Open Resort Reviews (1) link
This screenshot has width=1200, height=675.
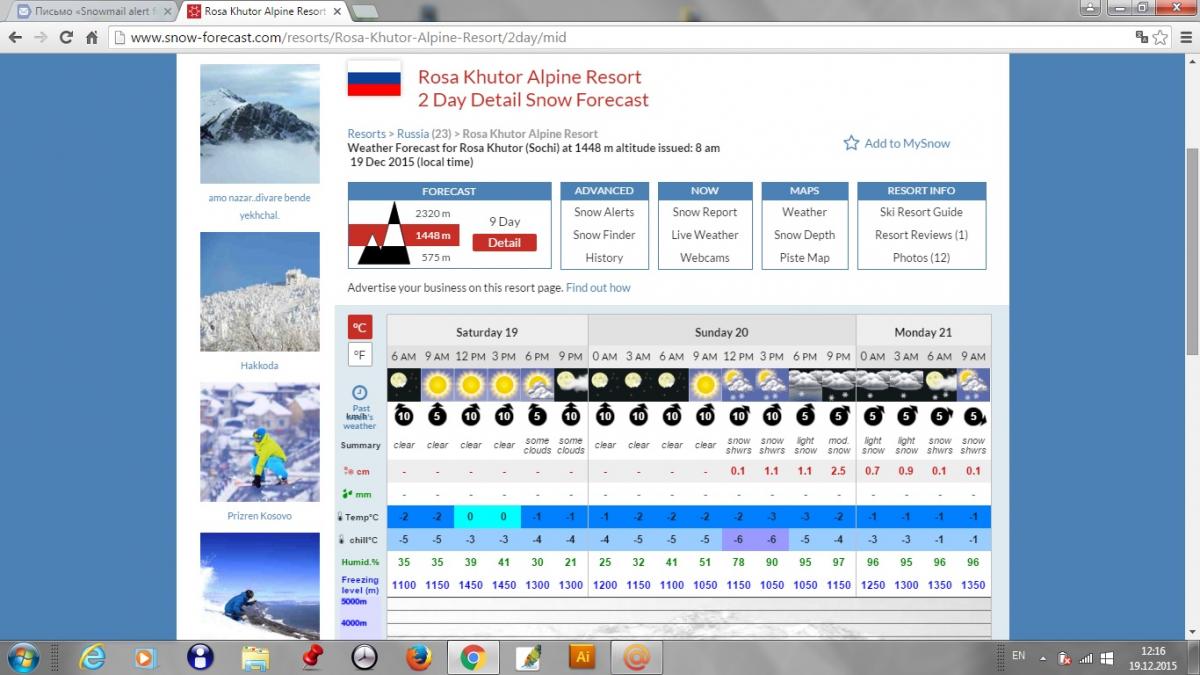click(921, 235)
